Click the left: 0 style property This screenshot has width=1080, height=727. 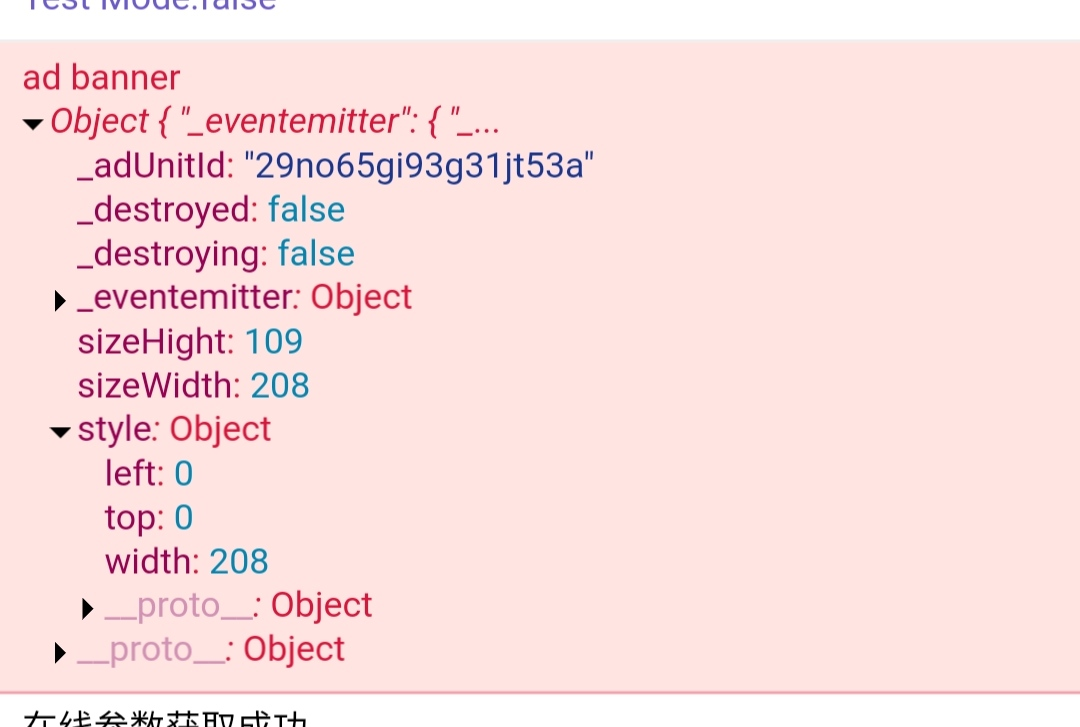coord(149,473)
